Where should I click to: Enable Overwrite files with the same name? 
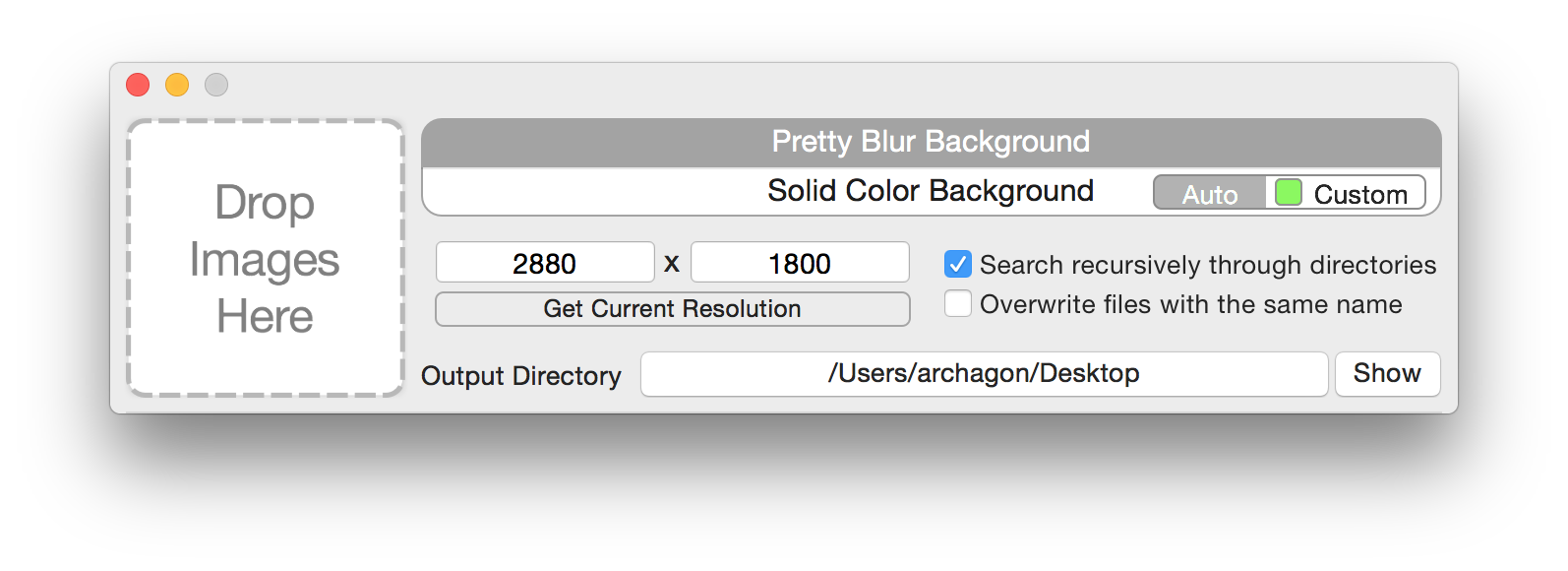pos(958,303)
